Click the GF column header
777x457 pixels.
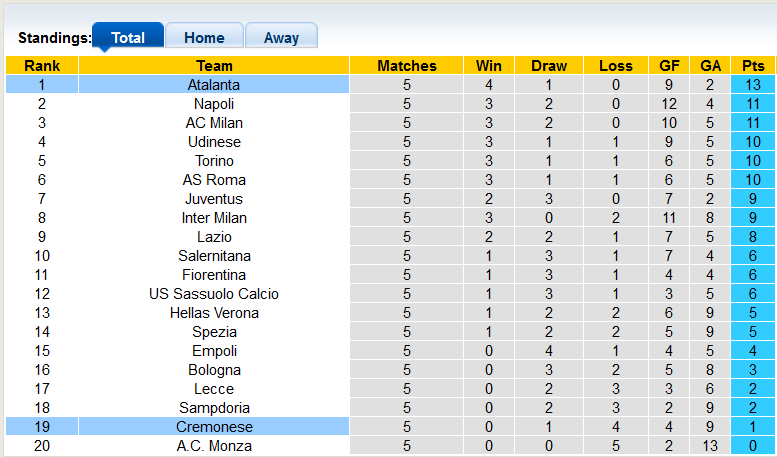[x=666, y=66]
